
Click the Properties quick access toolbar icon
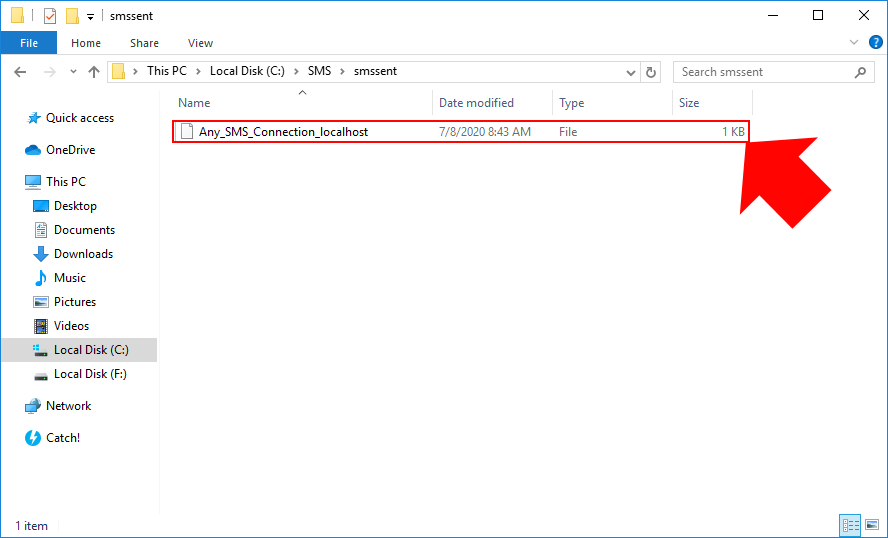click(50, 16)
